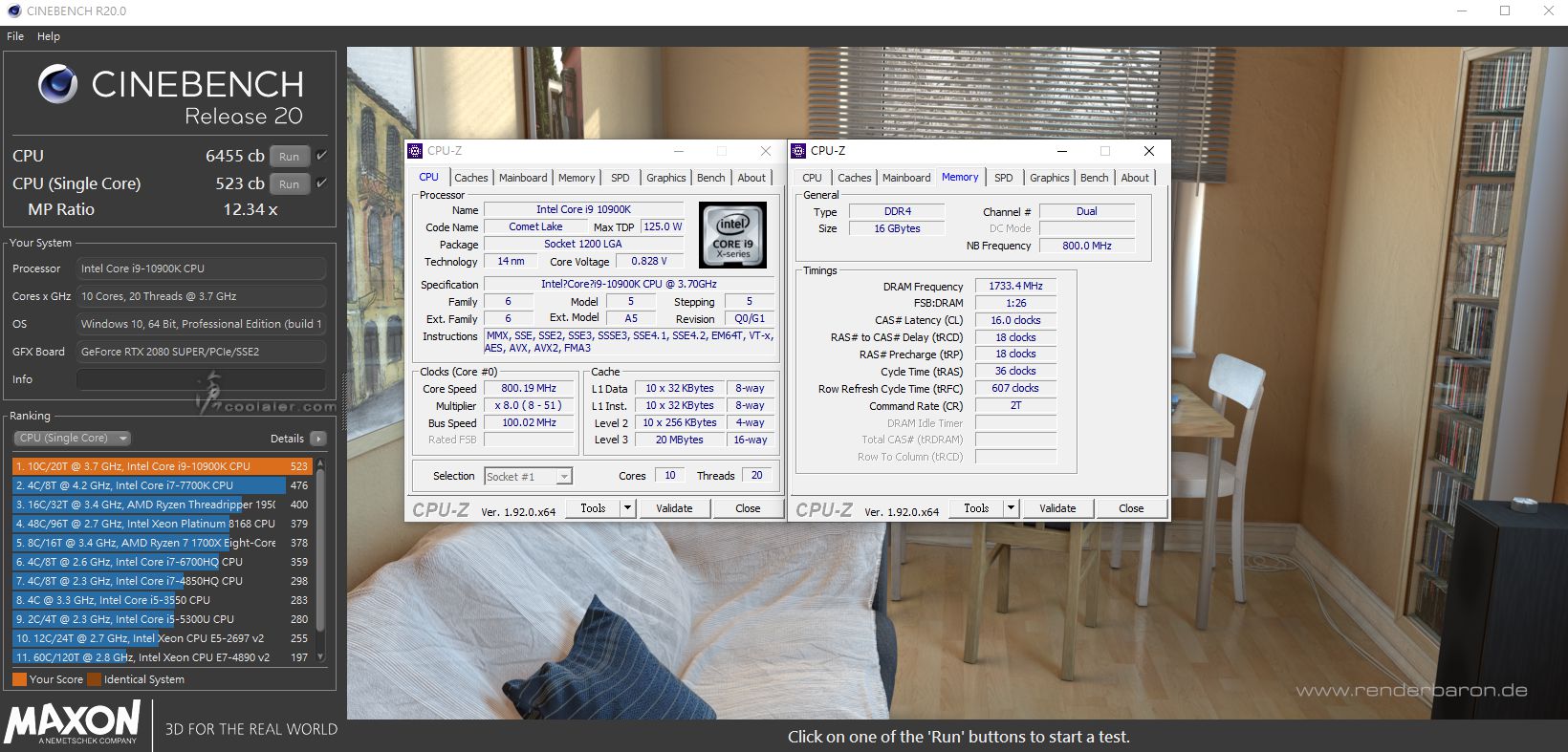Viewport: 1568px width, 752px height.
Task: Open Tools dropdown arrow in right CPU-Z window
Action: click(x=1012, y=508)
